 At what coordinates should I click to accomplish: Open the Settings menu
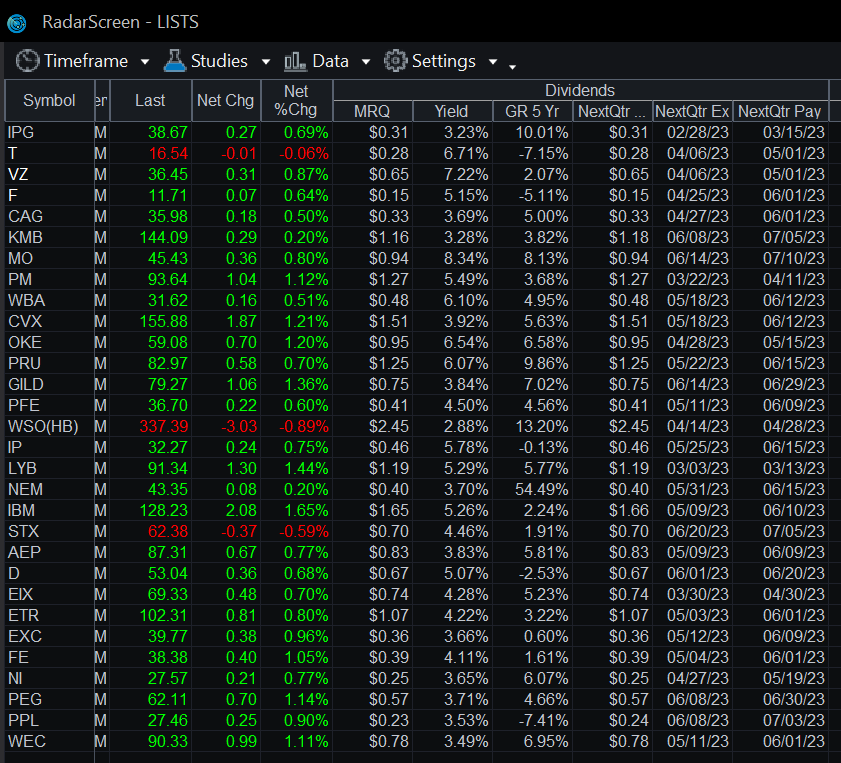(444, 61)
